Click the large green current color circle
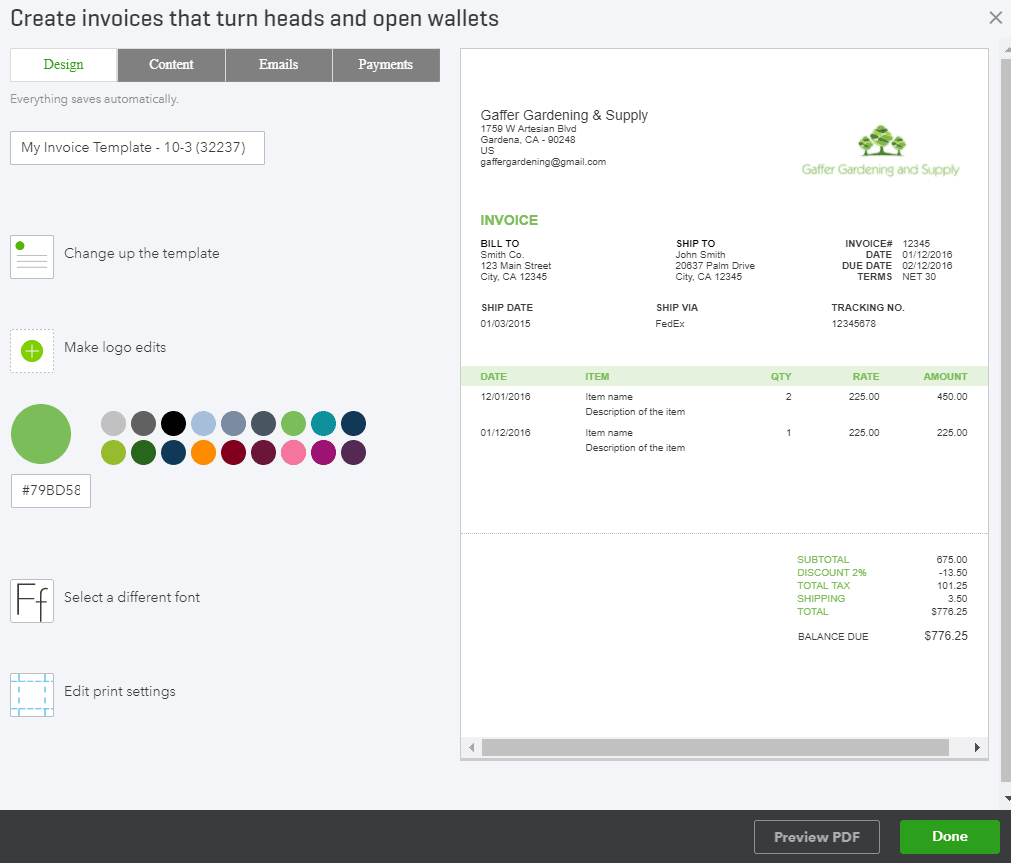The height and width of the screenshot is (863, 1011). pos(40,434)
